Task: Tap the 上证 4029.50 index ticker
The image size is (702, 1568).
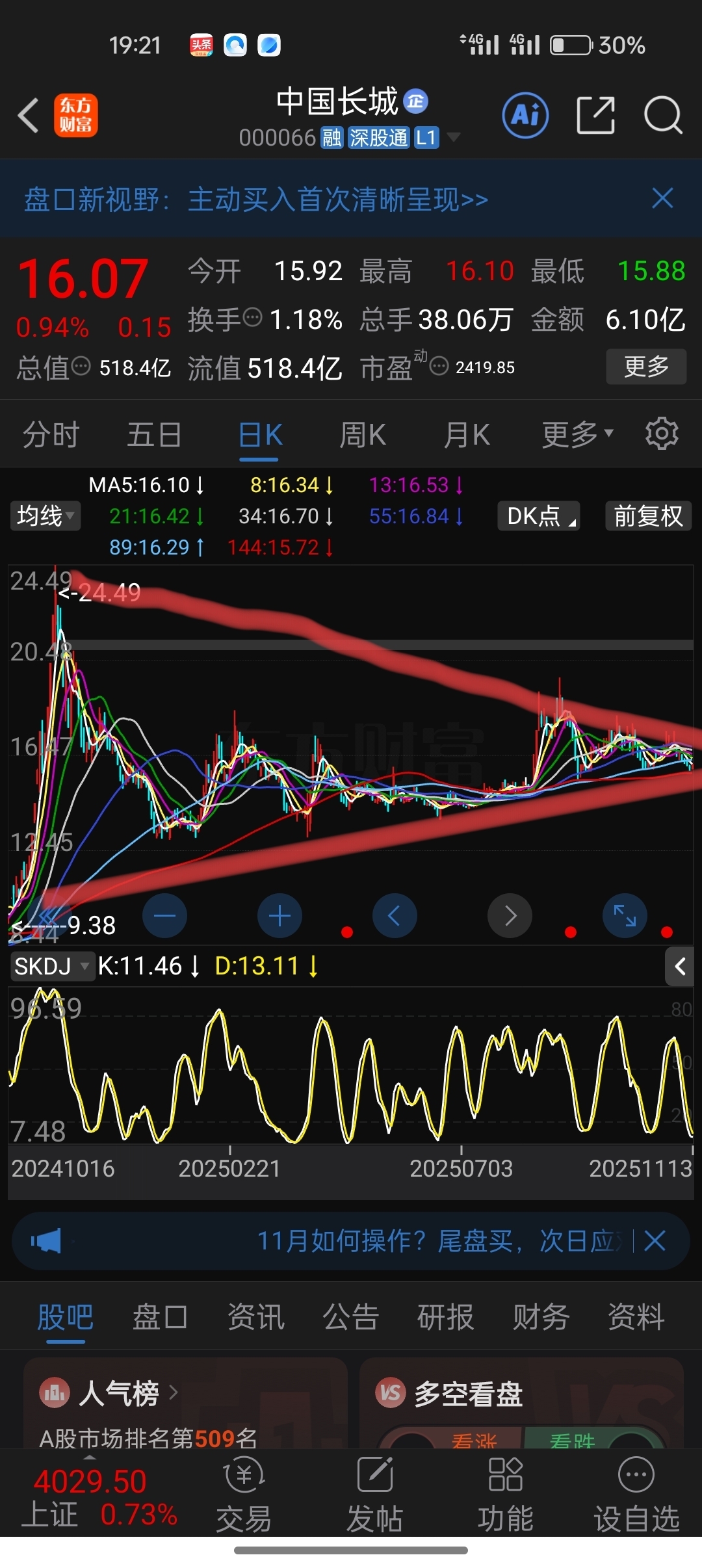Action: point(99,1497)
